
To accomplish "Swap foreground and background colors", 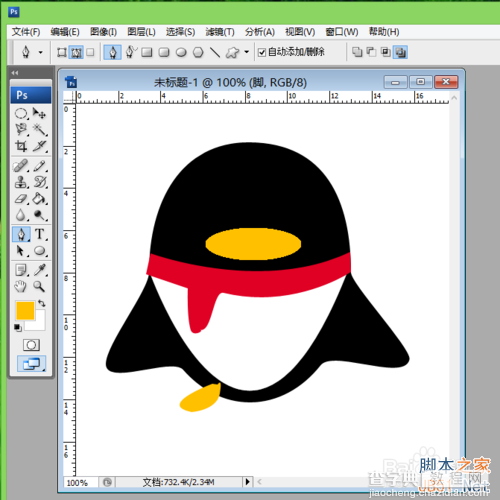I will pos(42,303).
